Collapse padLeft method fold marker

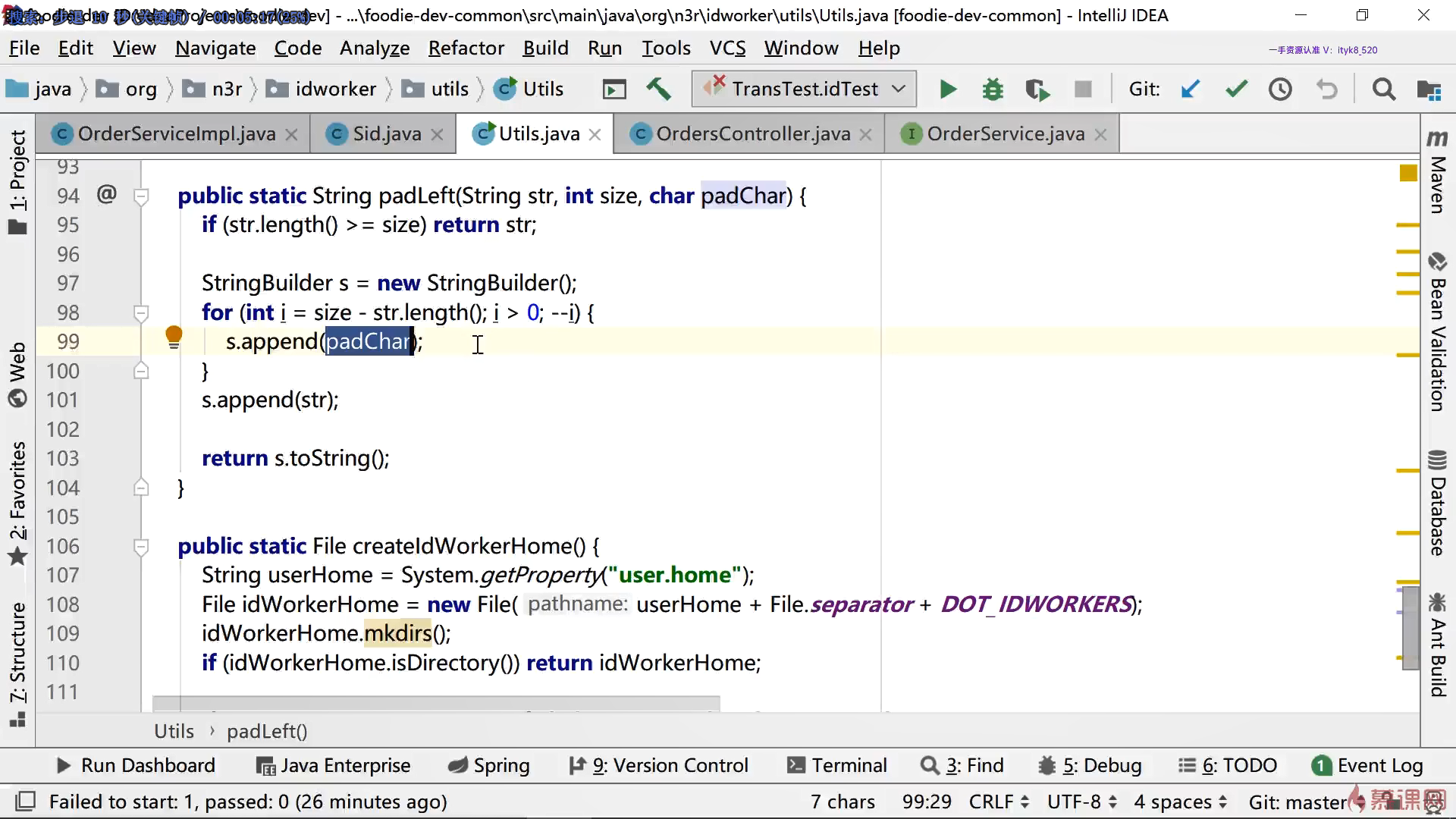coord(141,196)
